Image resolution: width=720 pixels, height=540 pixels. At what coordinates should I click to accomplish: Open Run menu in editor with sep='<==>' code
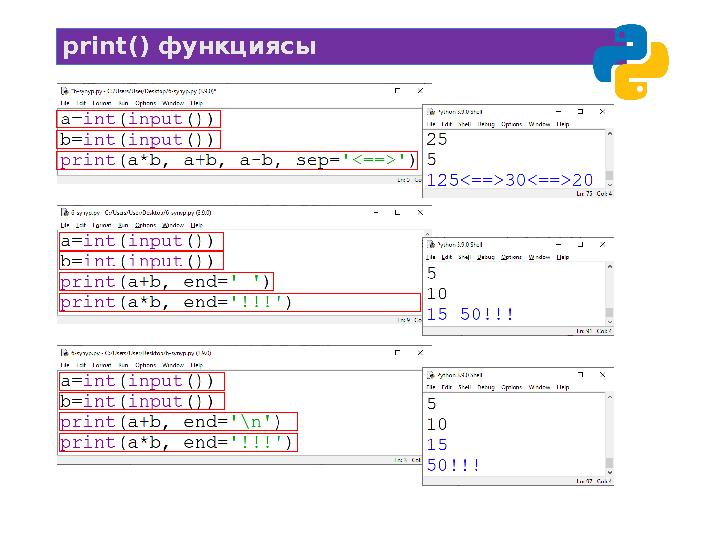coord(123,103)
